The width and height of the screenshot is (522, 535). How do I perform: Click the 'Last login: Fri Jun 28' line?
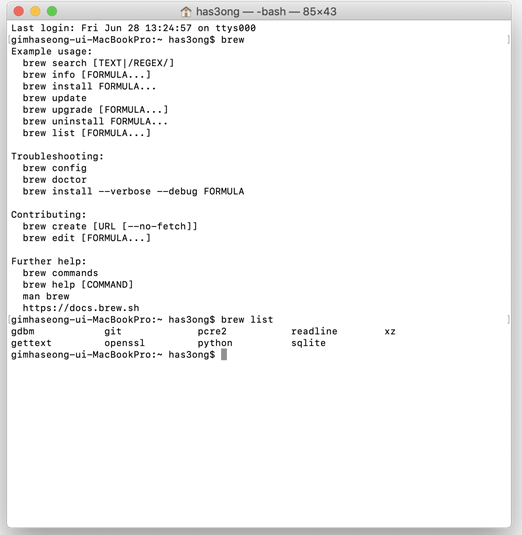point(133,28)
